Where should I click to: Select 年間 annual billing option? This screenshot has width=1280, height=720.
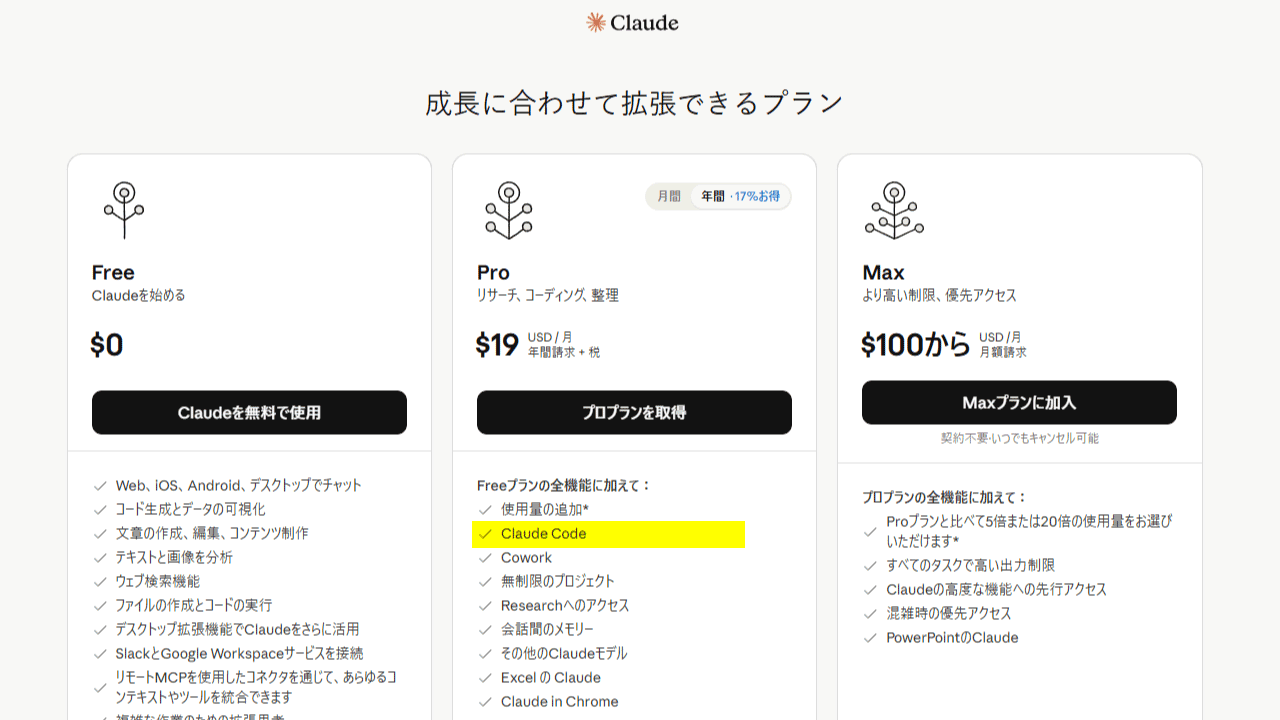(x=713, y=196)
